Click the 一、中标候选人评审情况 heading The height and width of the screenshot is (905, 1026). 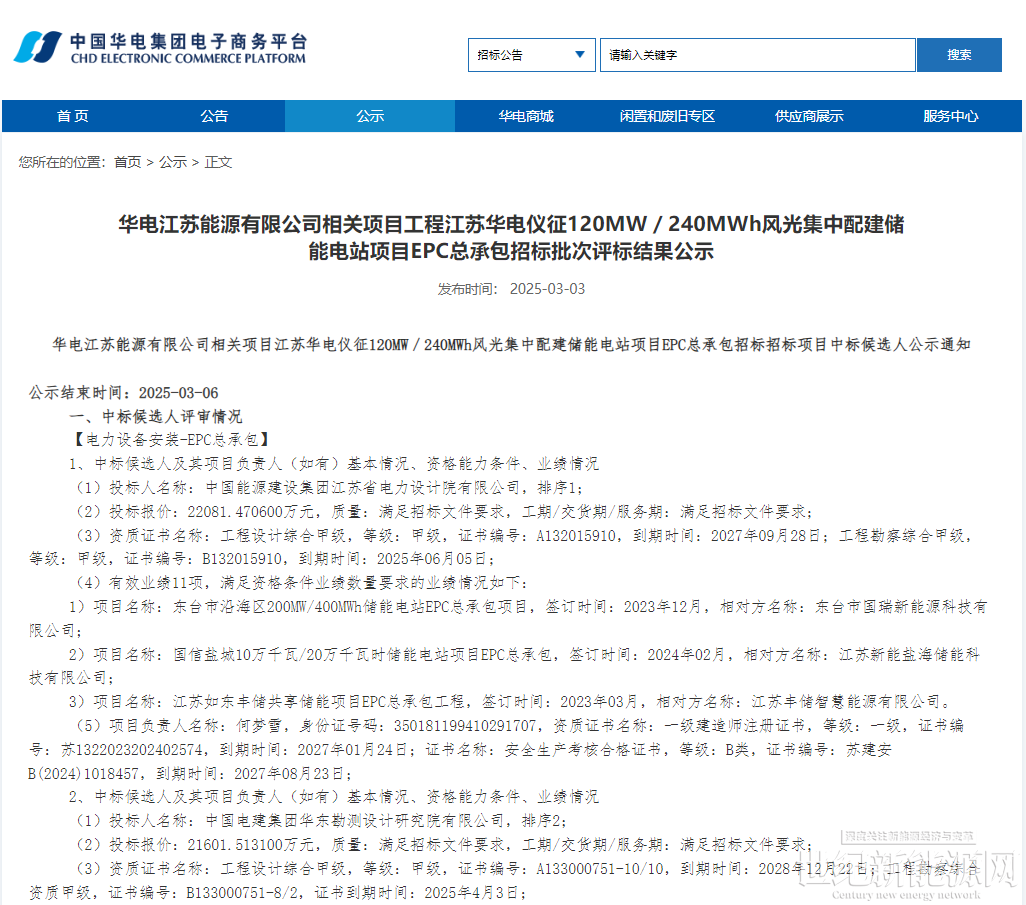[x=156, y=417]
